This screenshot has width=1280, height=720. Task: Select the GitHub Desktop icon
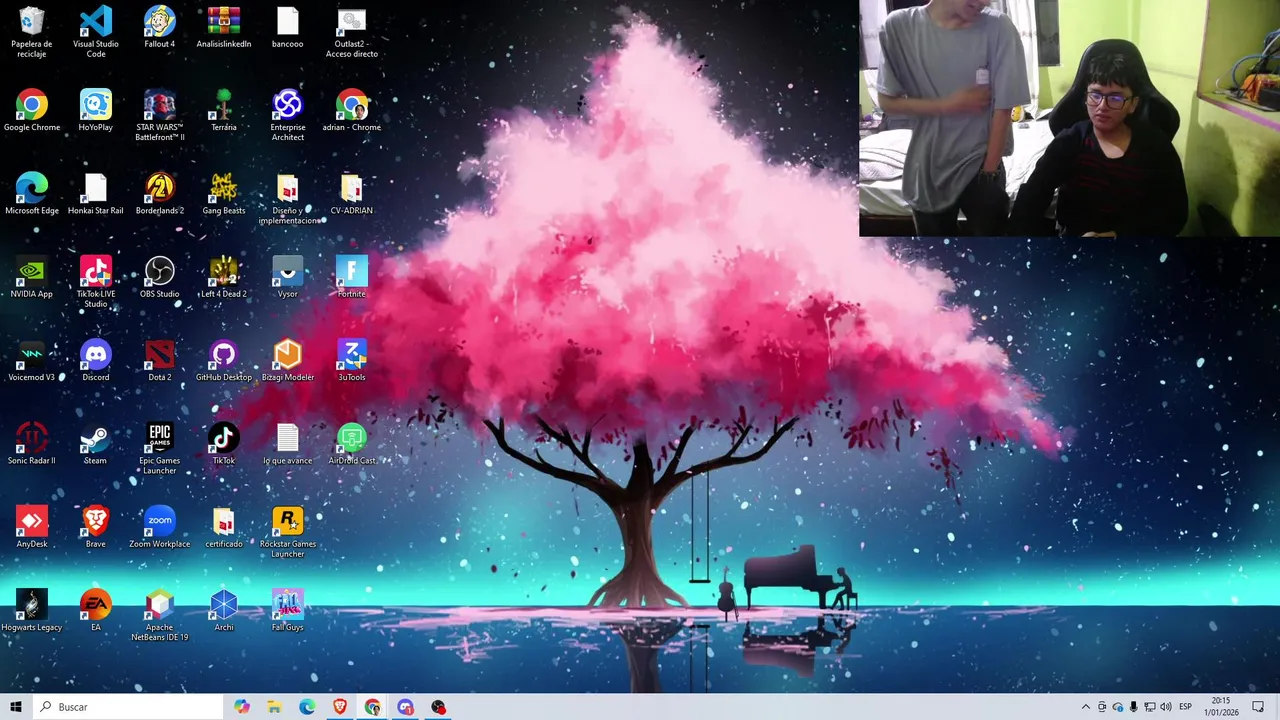(x=223, y=355)
